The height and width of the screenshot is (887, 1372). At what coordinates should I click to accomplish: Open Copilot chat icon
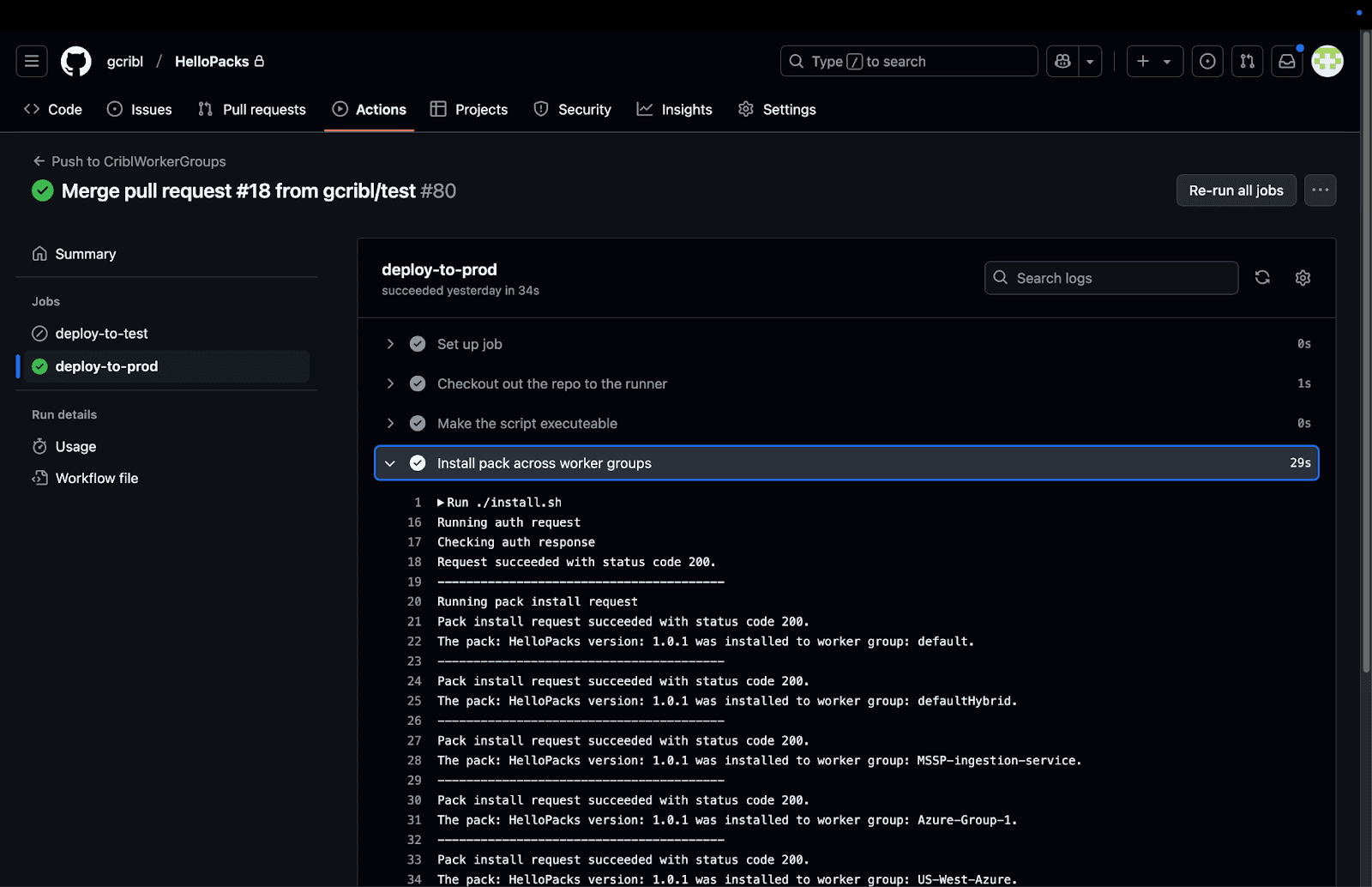click(x=1062, y=61)
